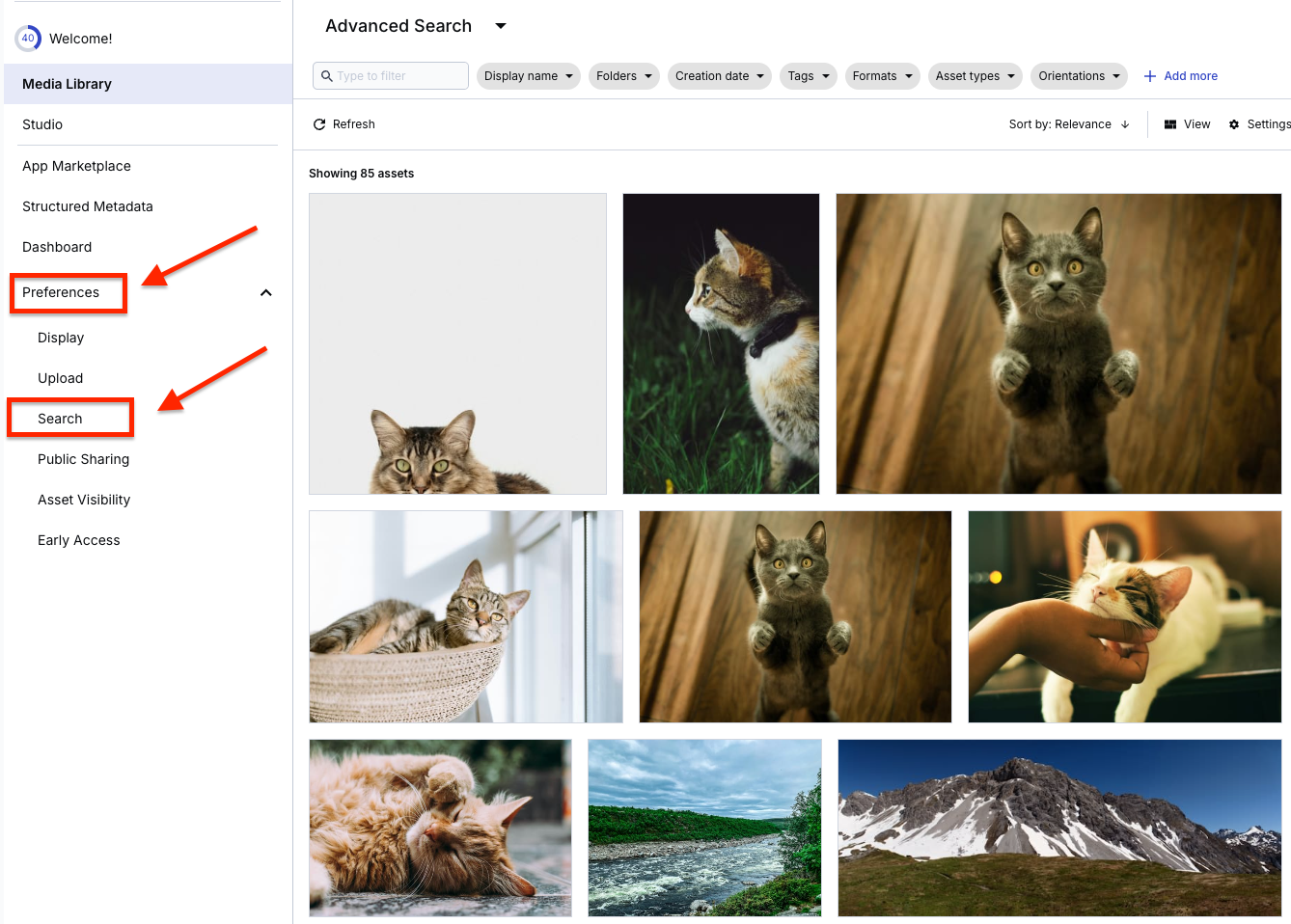Open the Advanced Search dropdown arrow
1291x924 pixels.
(500, 26)
